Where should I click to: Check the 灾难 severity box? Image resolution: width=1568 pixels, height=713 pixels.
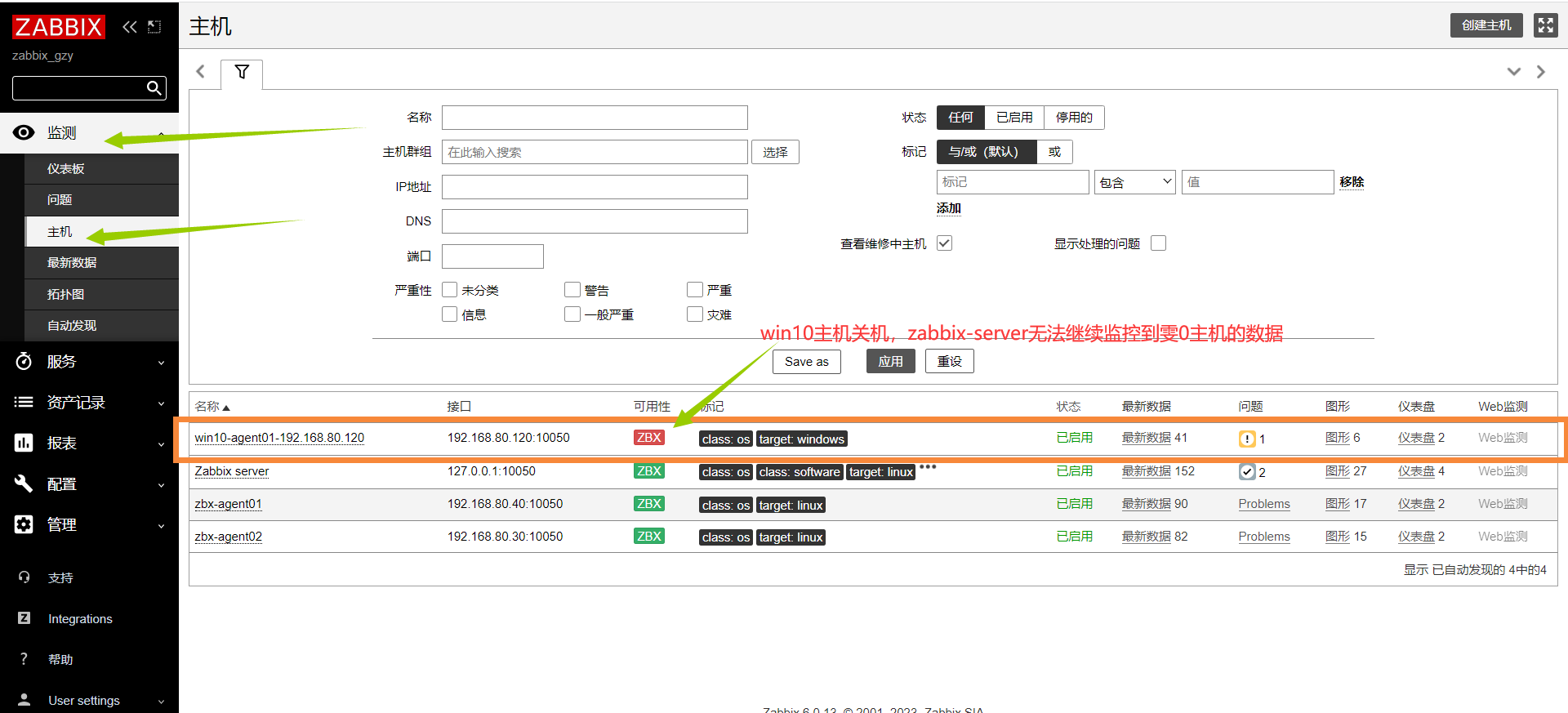coord(695,314)
